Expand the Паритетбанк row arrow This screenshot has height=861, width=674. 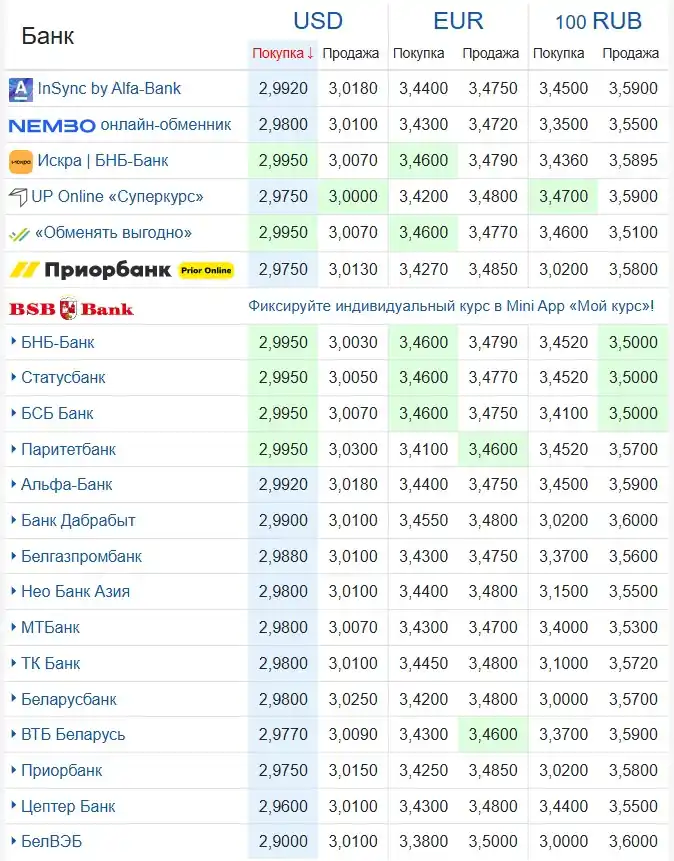(x=13, y=449)
